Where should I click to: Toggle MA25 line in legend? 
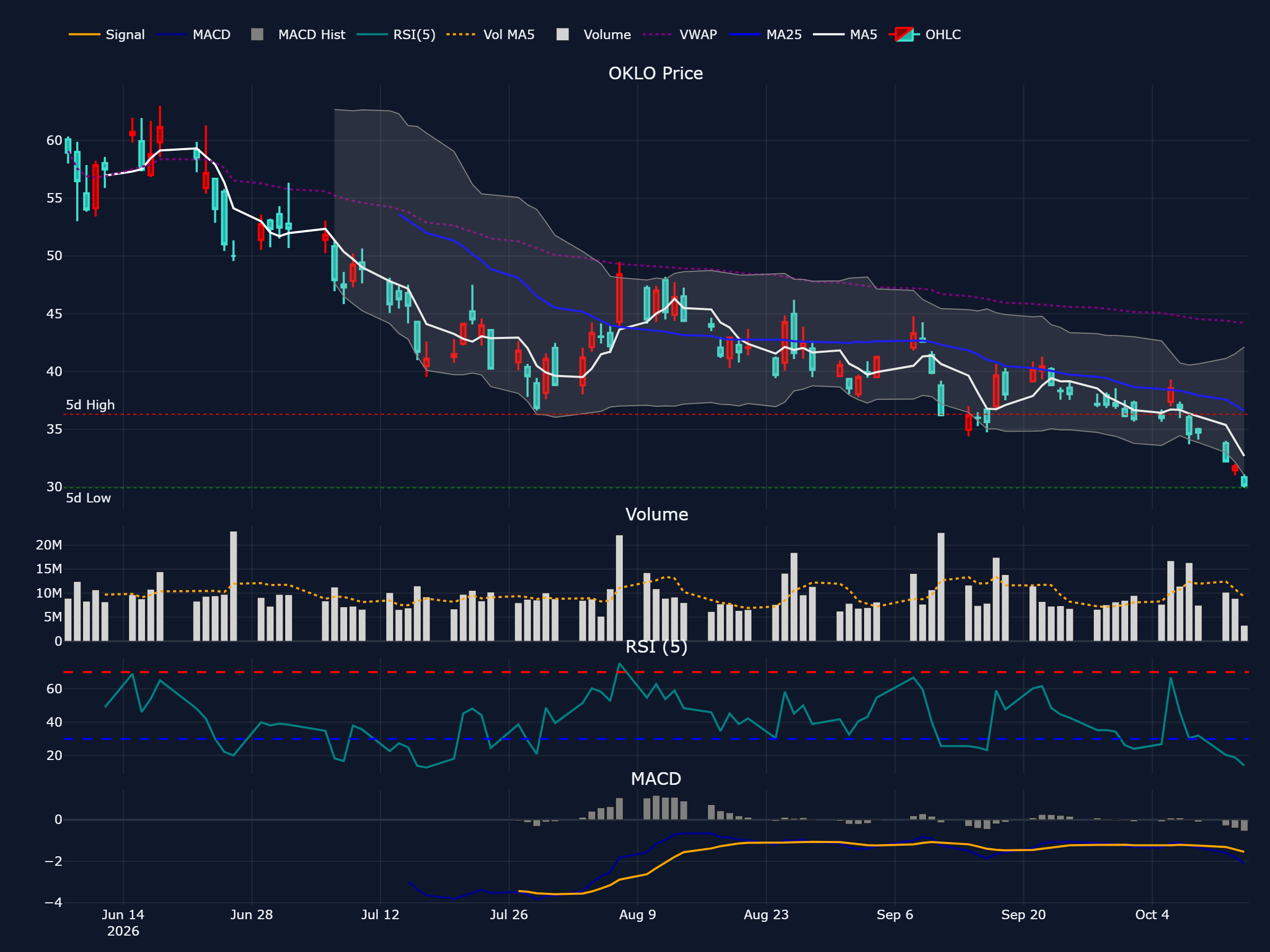pos(765,34)
